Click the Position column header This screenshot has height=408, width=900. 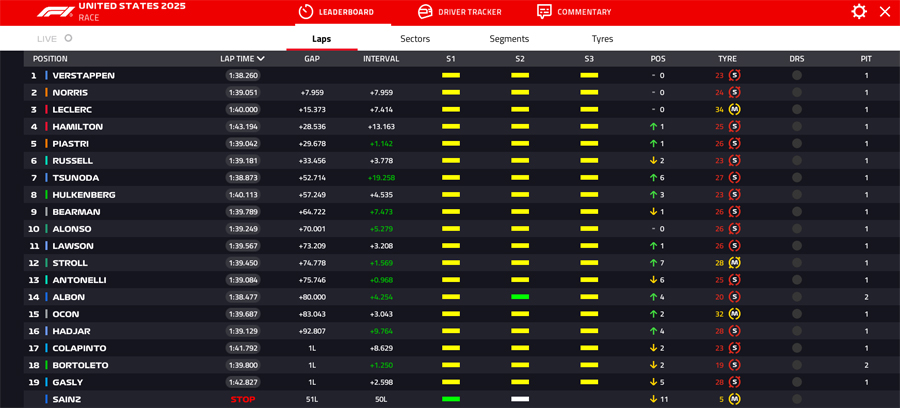point(50,59)
